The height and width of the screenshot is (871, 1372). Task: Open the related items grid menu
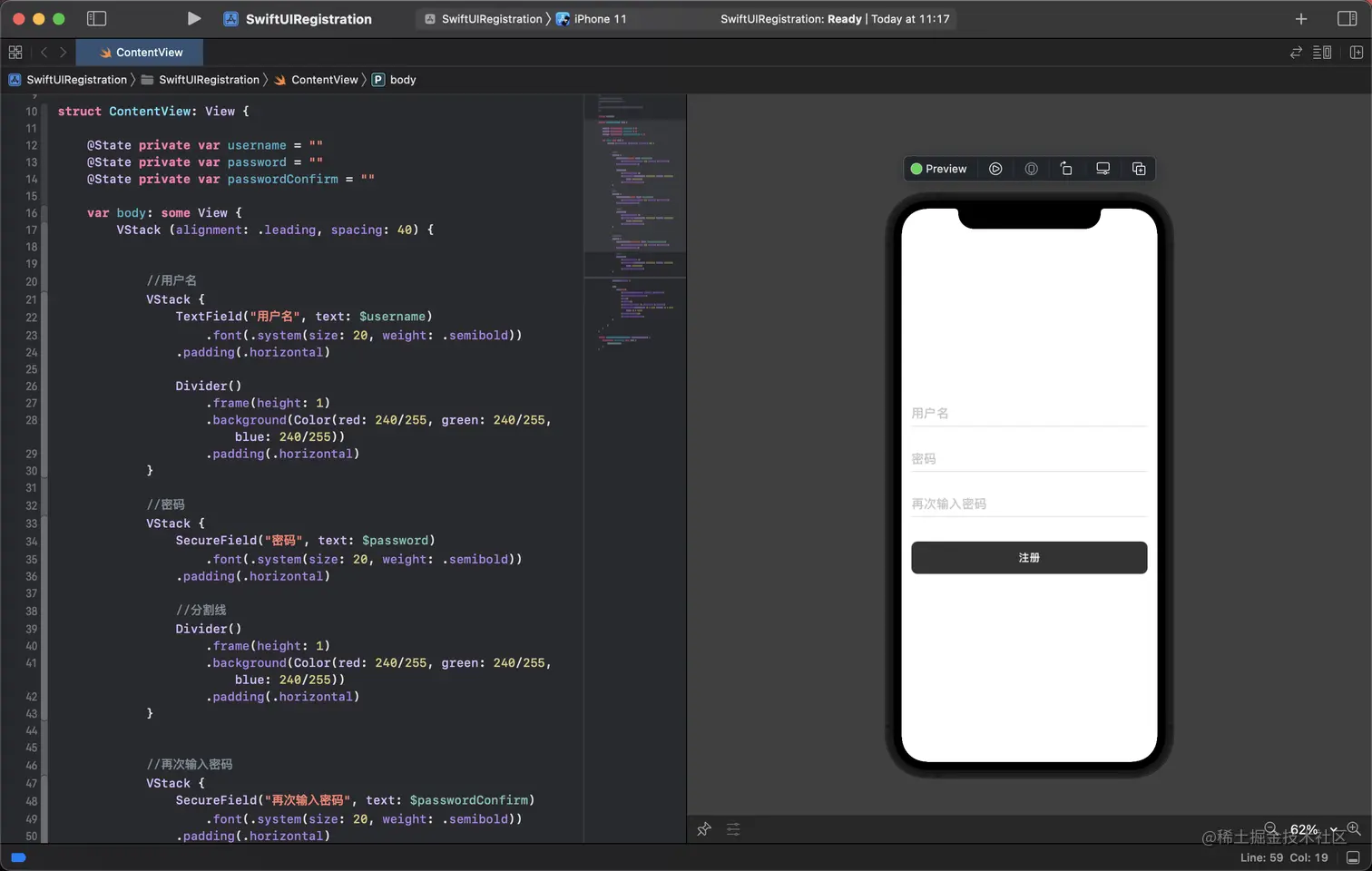click(x=15, y=53)
